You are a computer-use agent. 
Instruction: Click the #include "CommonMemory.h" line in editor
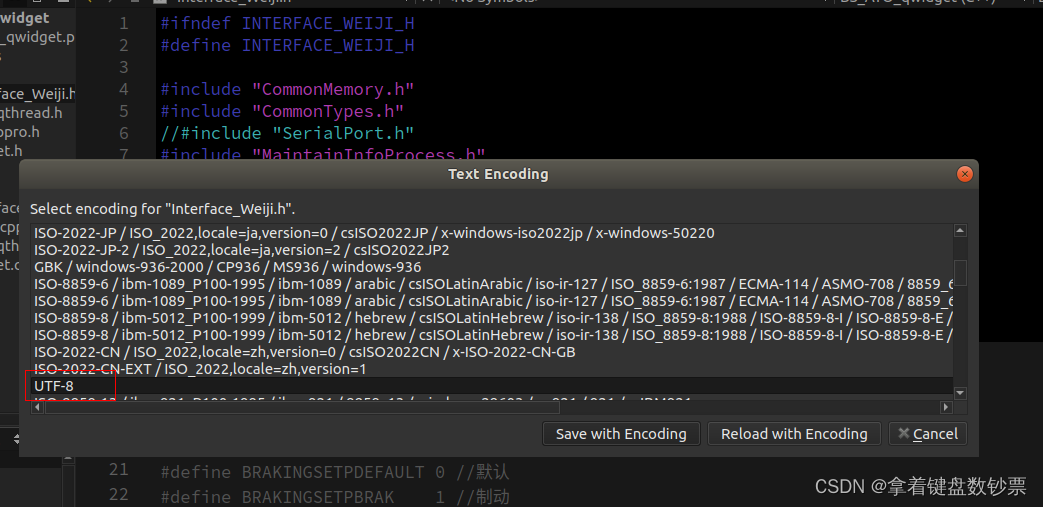[x=287, y=90]
